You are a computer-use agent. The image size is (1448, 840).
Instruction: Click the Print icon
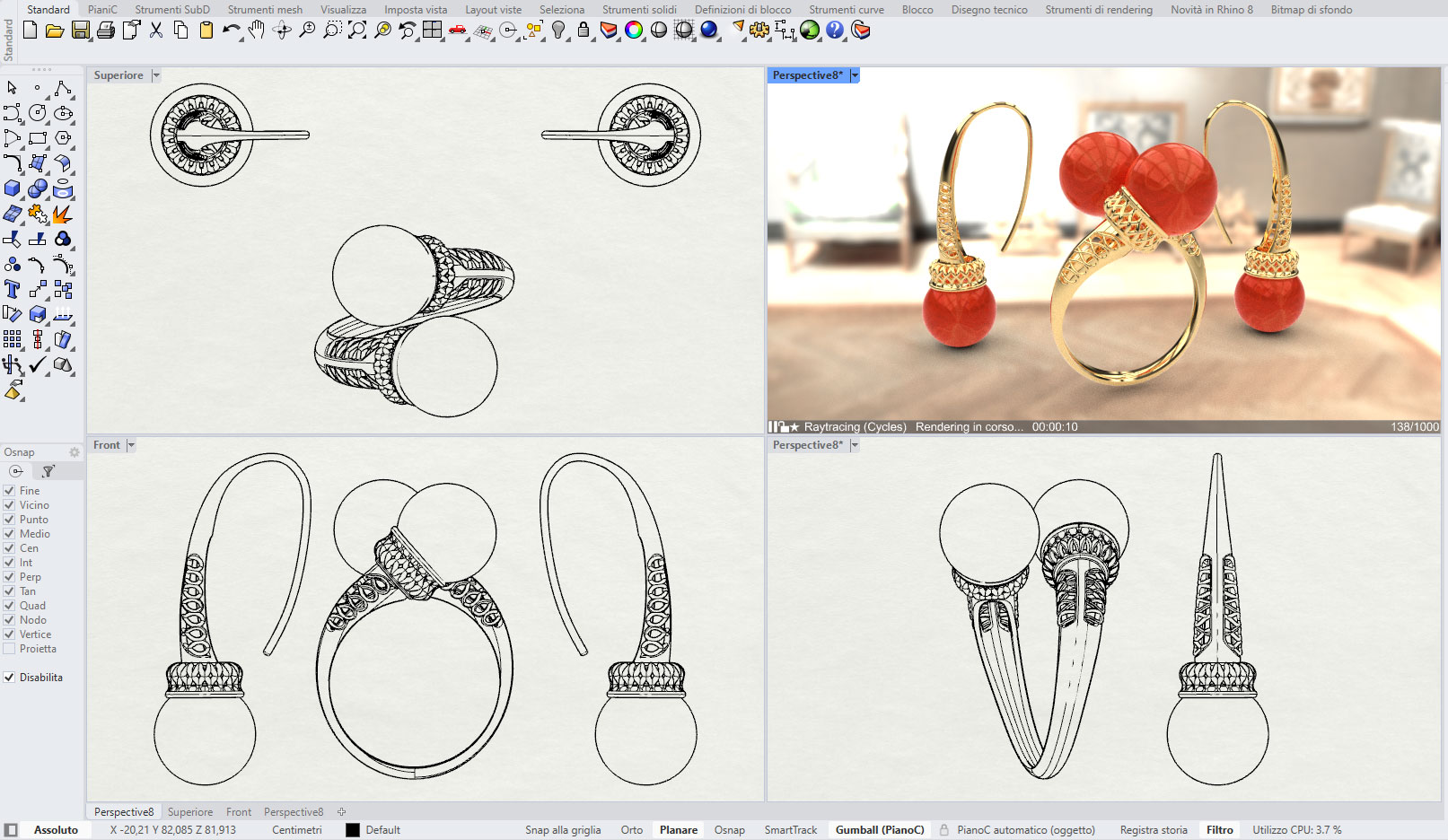105,31
